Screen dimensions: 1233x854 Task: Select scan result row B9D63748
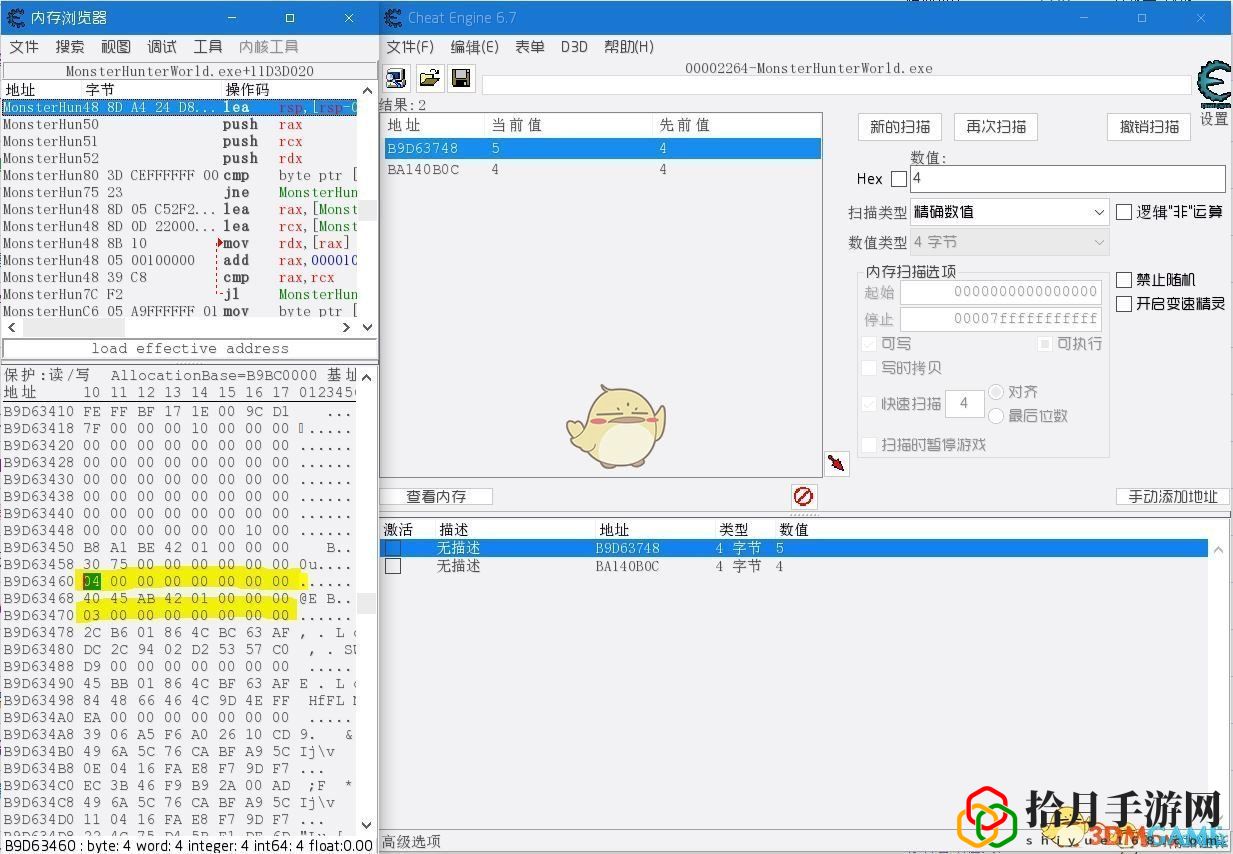603,148
